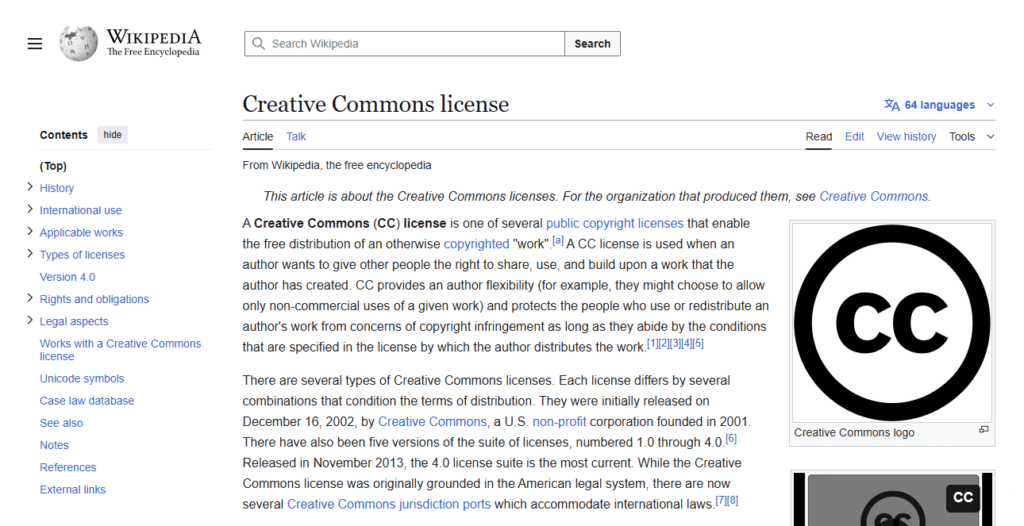This screenshot has width=1024, height=526.
Task: Go to History in contents
Action: click(x=57, y=188)
